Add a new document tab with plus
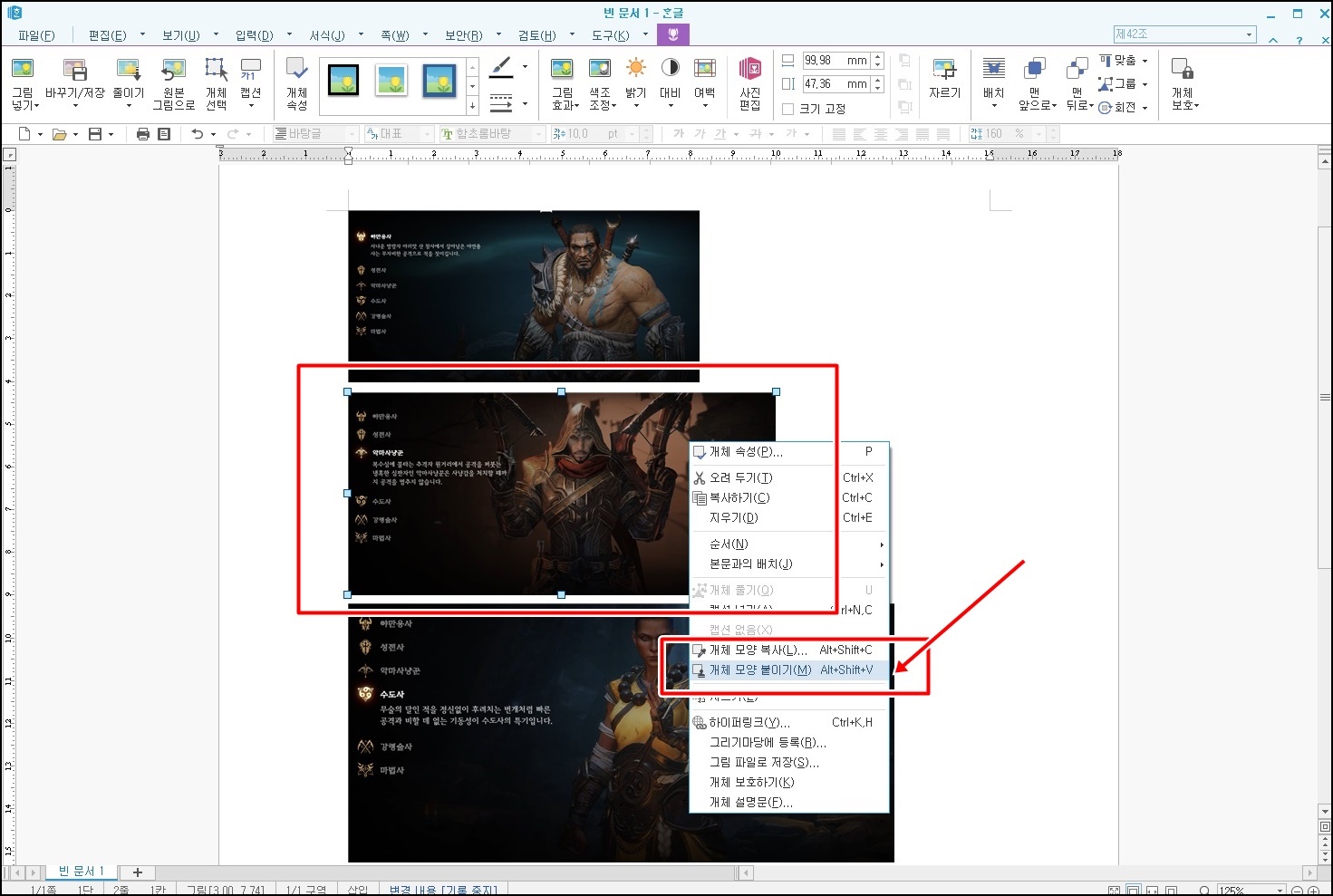This screenshot has width=1333, height=896. [138, 872]
